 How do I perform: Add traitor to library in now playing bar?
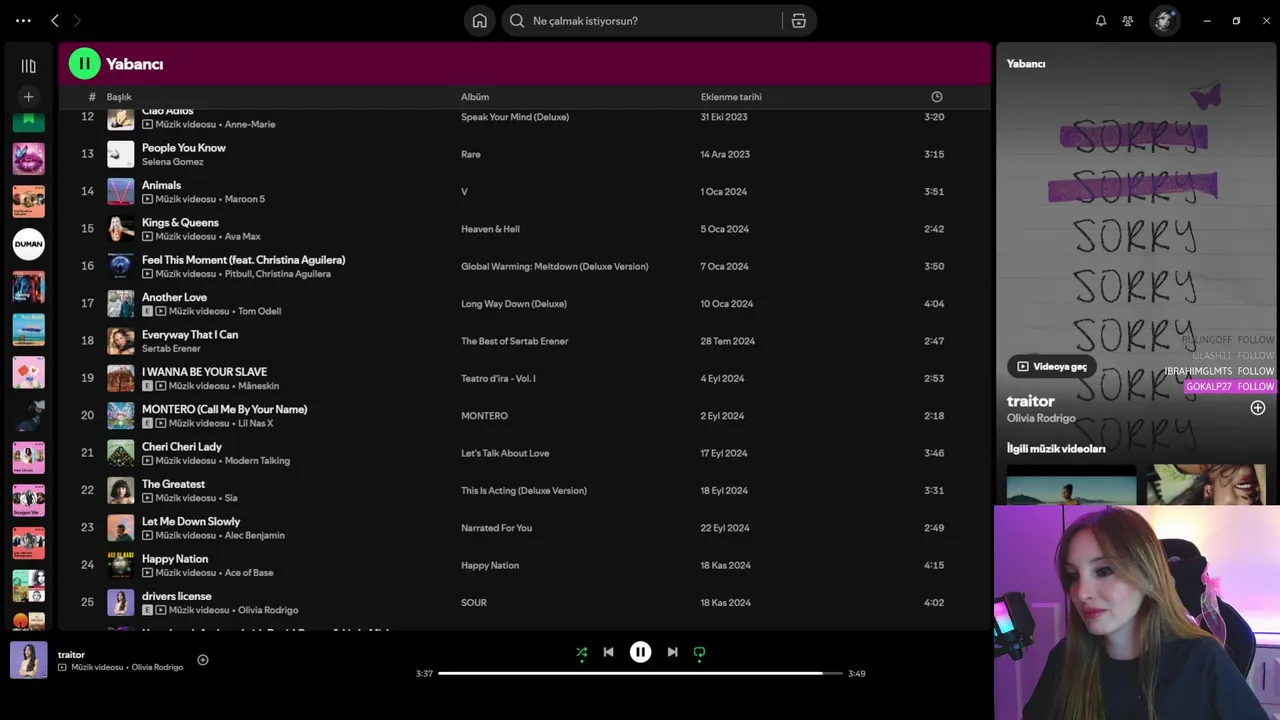click(203, 660)
